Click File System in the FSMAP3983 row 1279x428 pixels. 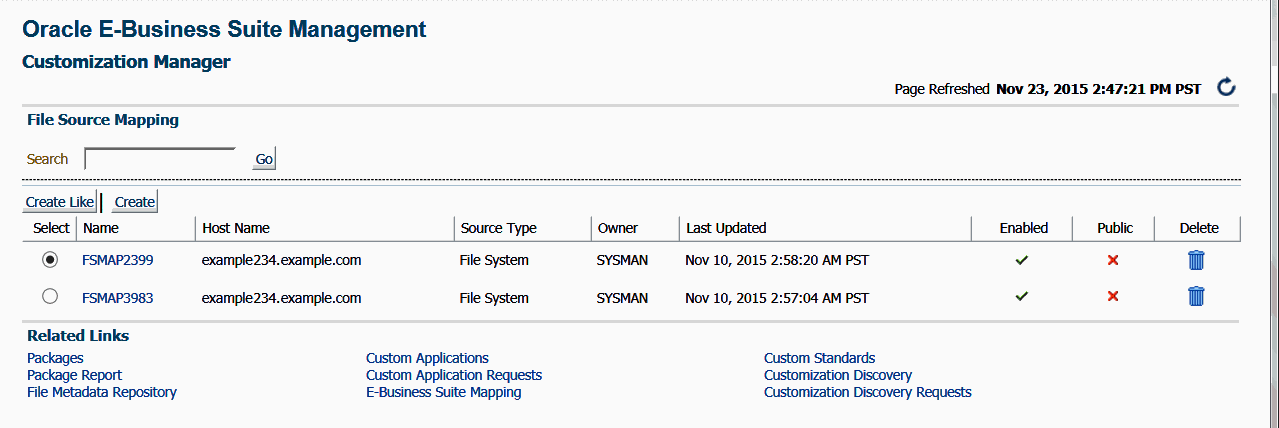[x=494, y=297]
